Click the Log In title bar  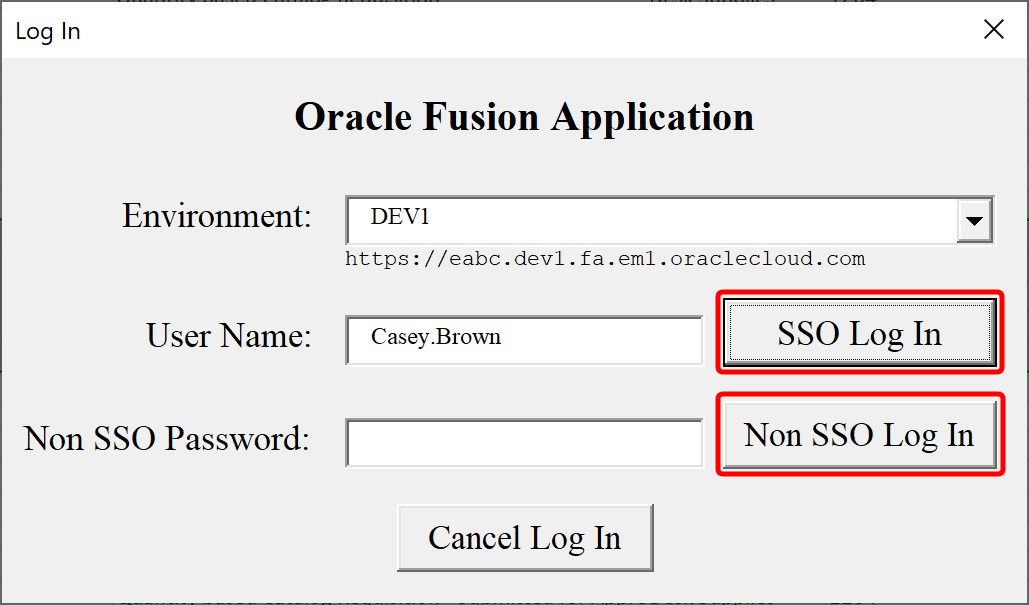[48, 30]
